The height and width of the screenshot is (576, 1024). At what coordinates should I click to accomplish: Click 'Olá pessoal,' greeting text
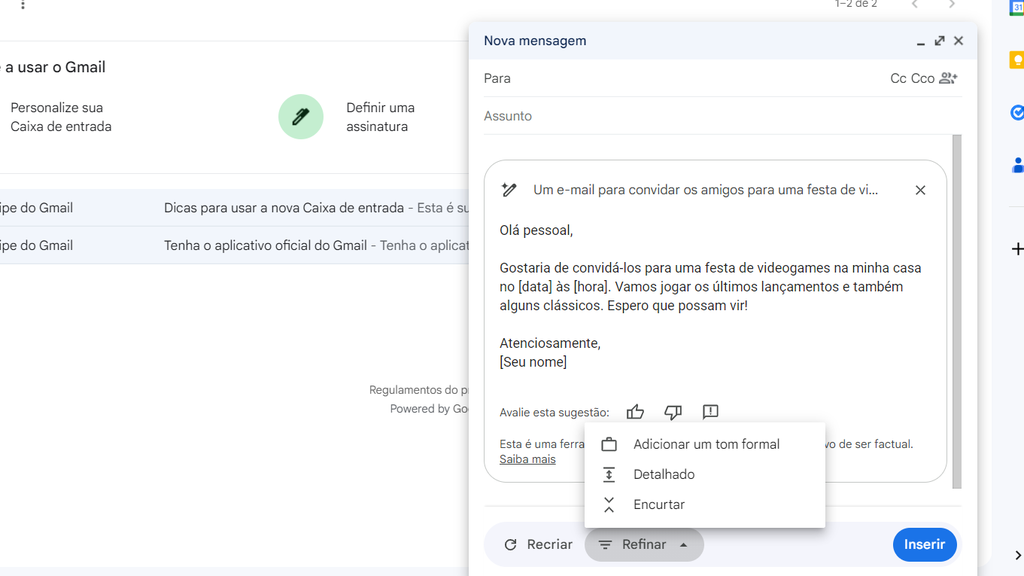(536, 230)
